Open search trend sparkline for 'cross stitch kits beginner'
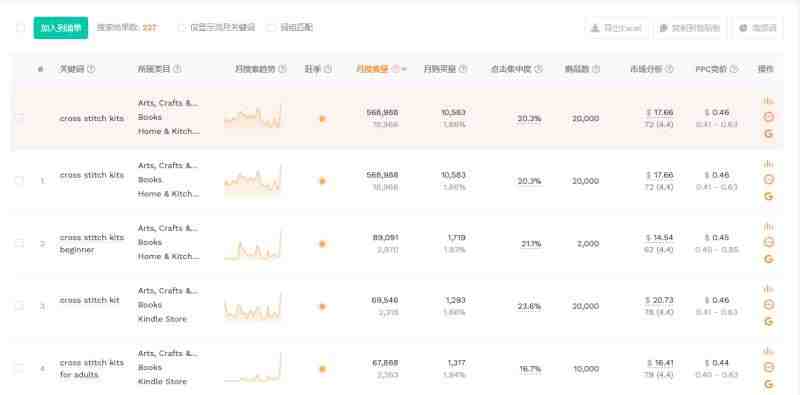 point(253,245)
